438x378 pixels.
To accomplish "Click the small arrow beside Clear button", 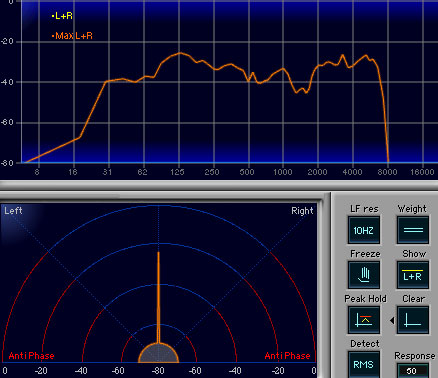I will [x=392, y=320].
